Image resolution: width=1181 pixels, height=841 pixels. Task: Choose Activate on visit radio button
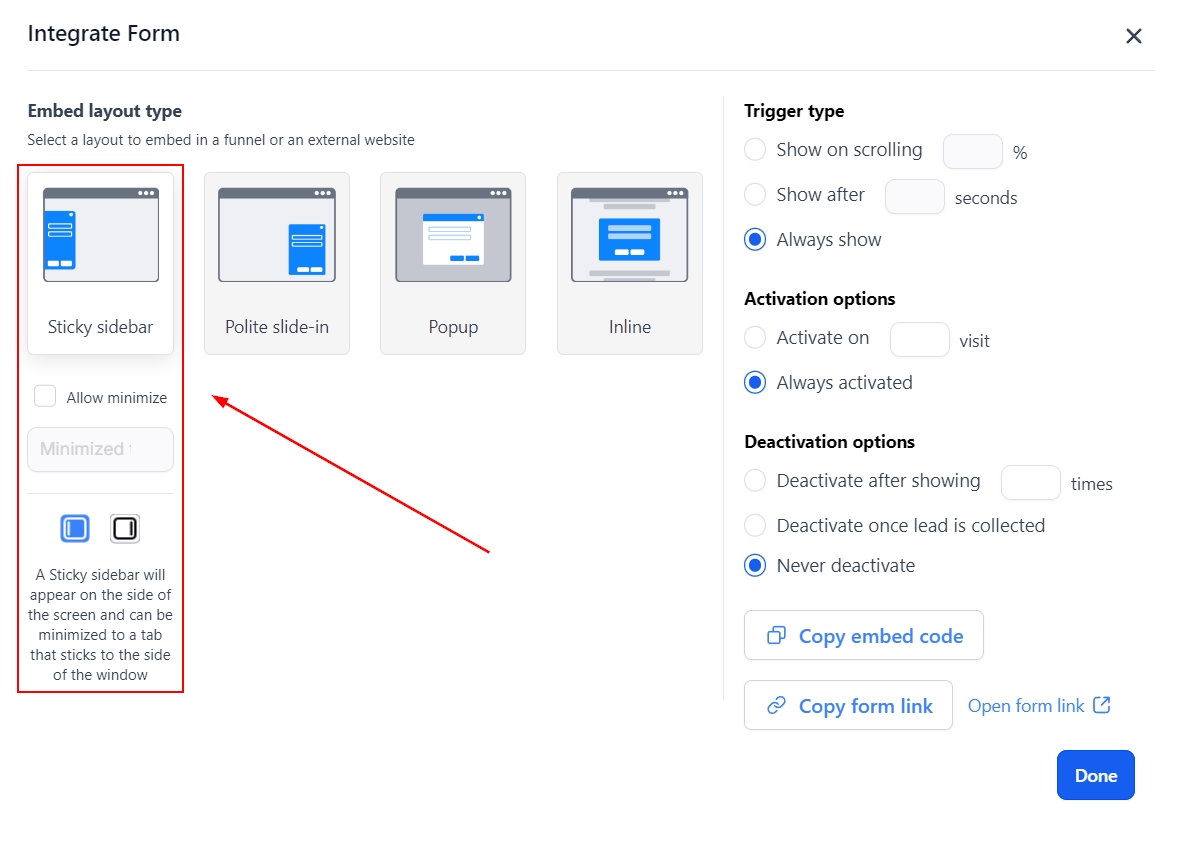pyautogui.click(x=755, y=337)
